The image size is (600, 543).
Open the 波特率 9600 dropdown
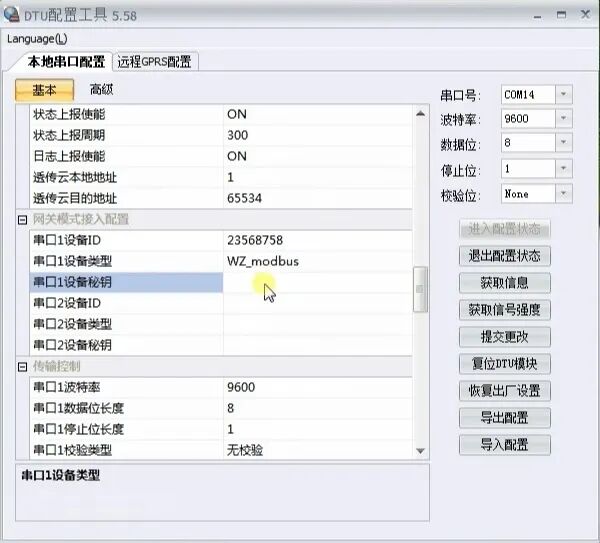click(x=563, y=119)
